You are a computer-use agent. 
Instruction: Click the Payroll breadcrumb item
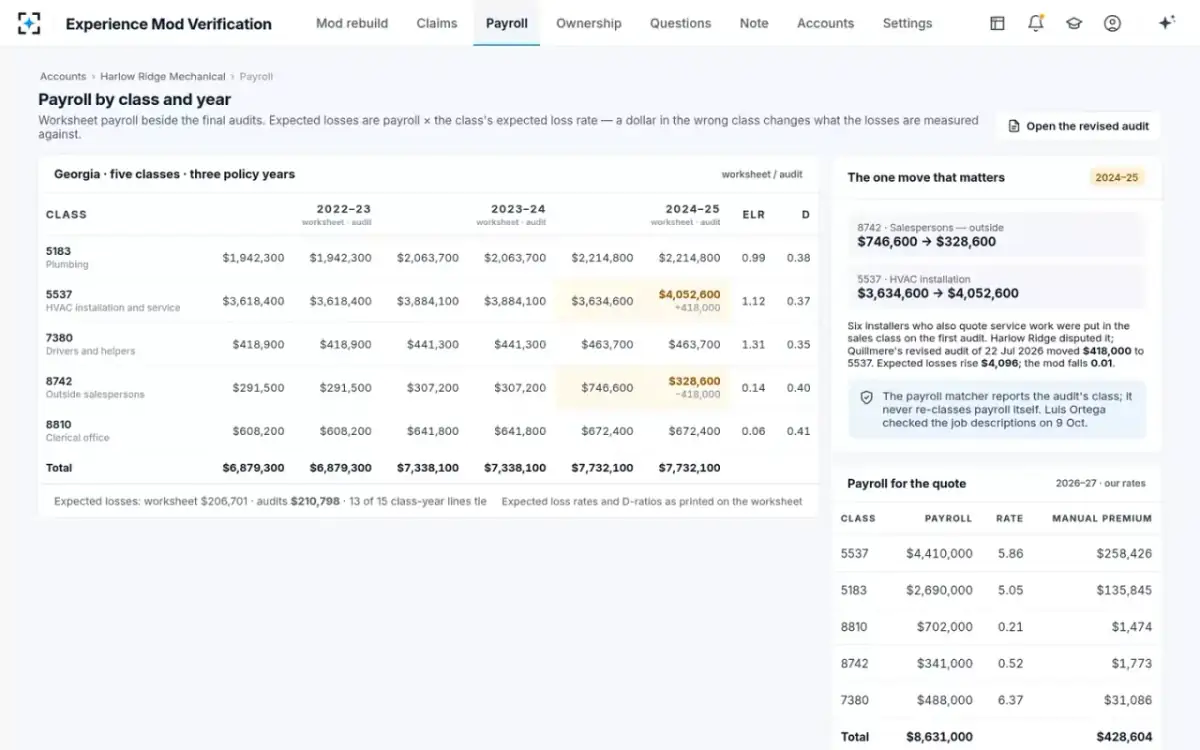(256, 76)
